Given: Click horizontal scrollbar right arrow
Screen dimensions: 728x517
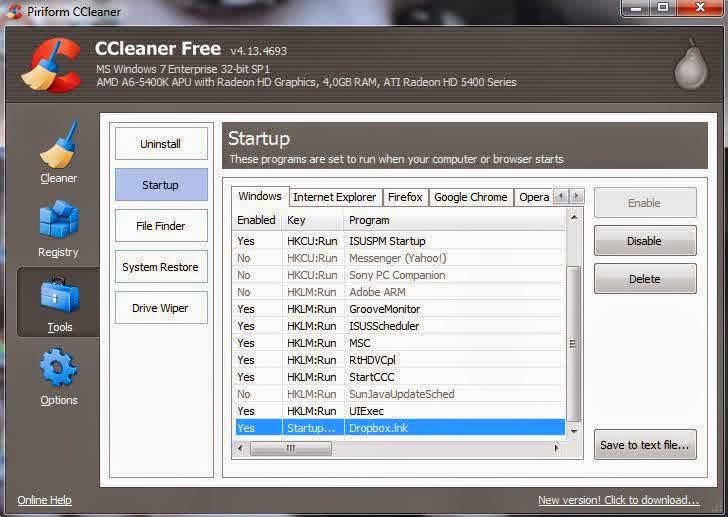Looking at the screenshot, I should click(x=556, y=448).
